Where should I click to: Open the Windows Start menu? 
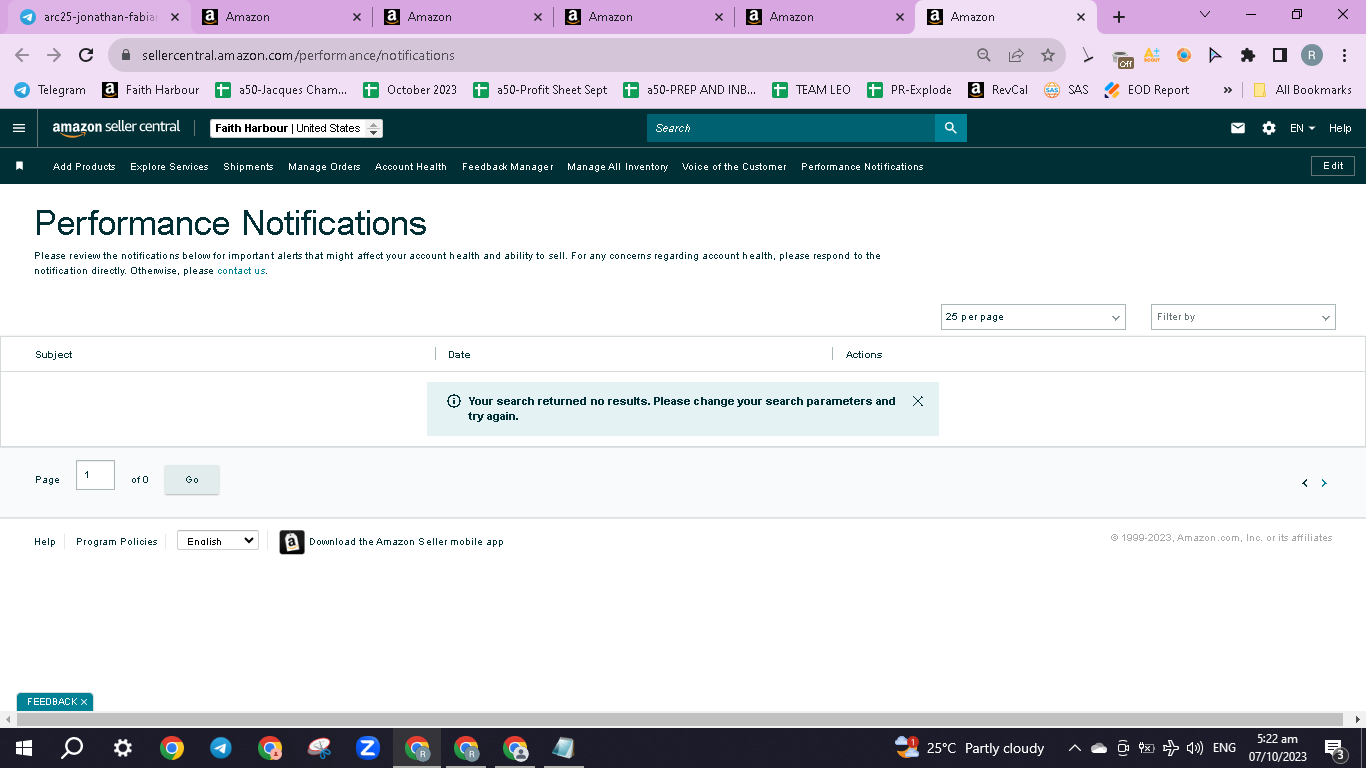point(24,748)
